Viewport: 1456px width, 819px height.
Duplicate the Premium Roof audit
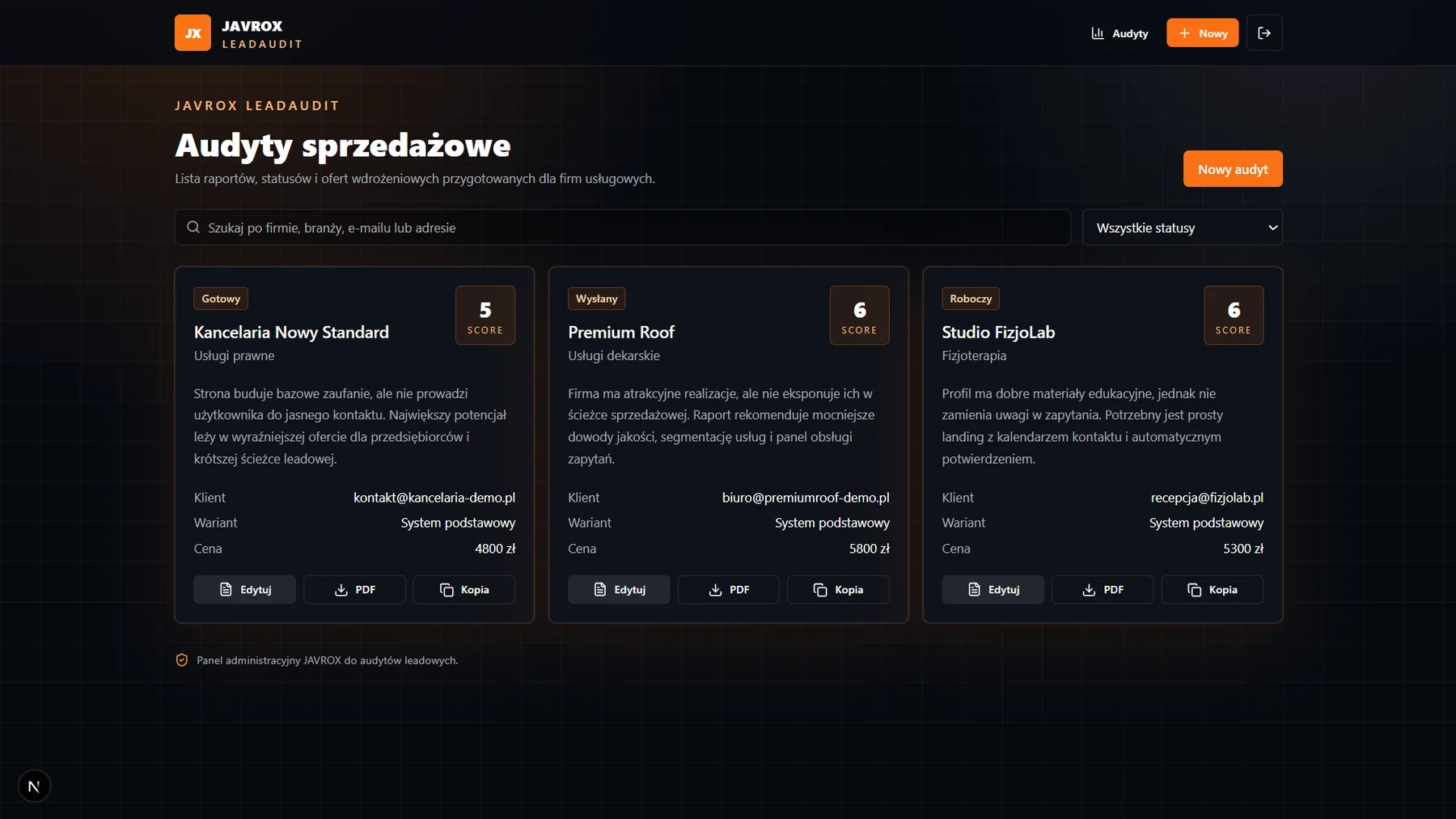[x=839, y=590]
